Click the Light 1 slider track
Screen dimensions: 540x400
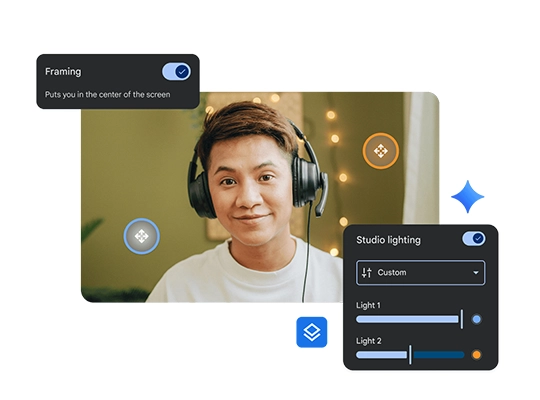pyautogui.click(x=409, y=319)
